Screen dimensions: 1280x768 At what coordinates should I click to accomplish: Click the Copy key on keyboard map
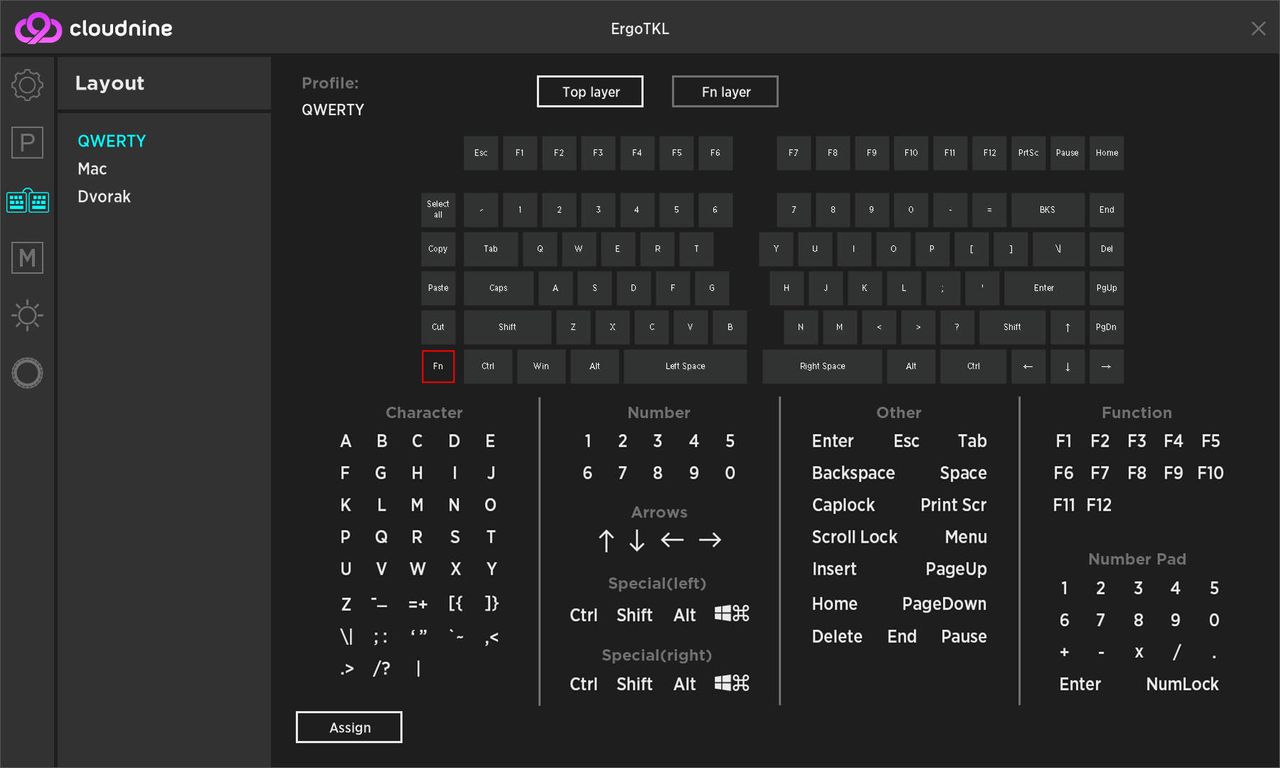point(438,249)
